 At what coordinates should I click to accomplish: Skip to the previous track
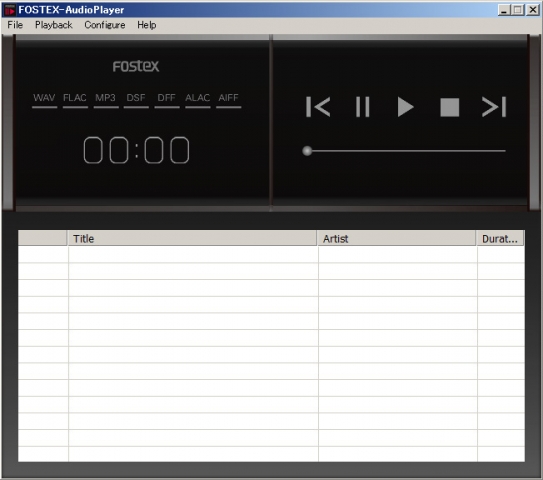coord(318,107)
